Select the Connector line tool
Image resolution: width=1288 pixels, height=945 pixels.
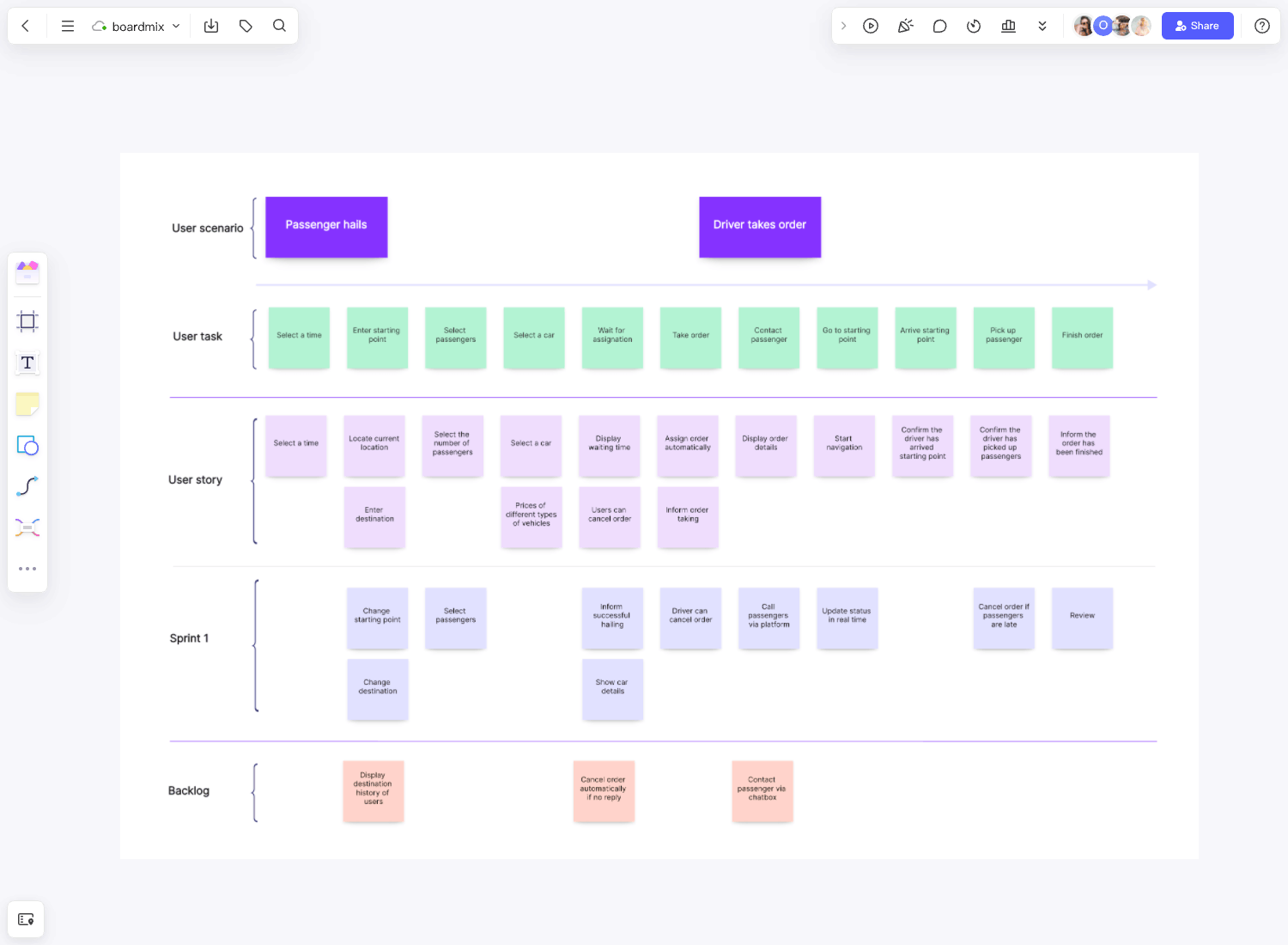coord(27,485)
